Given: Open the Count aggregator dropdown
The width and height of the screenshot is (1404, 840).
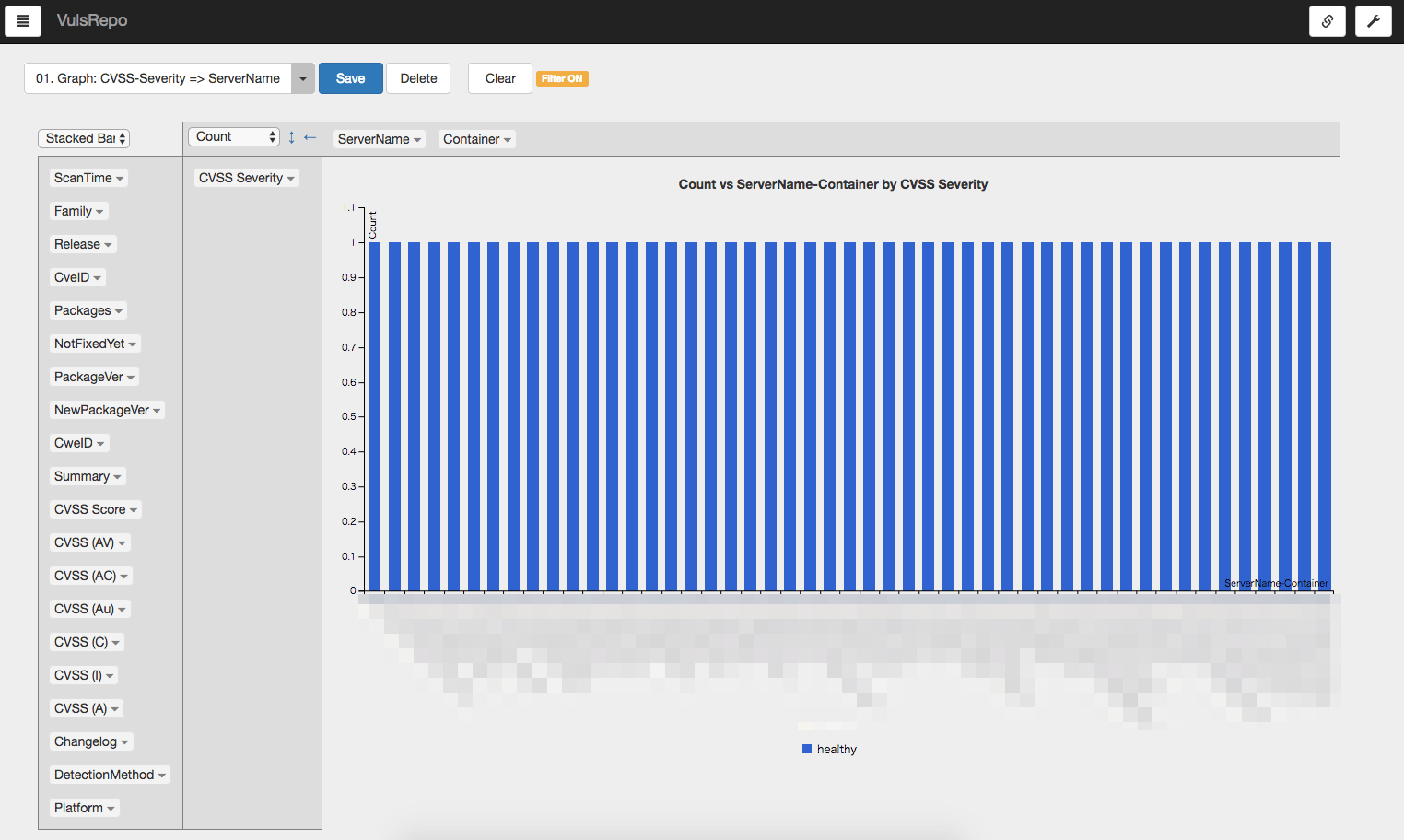Looking at the screenshot, I should click(234, 137).
